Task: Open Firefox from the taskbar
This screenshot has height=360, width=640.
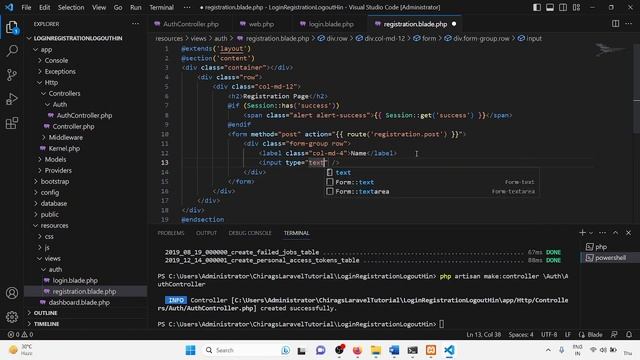Action: coord(357,350)
